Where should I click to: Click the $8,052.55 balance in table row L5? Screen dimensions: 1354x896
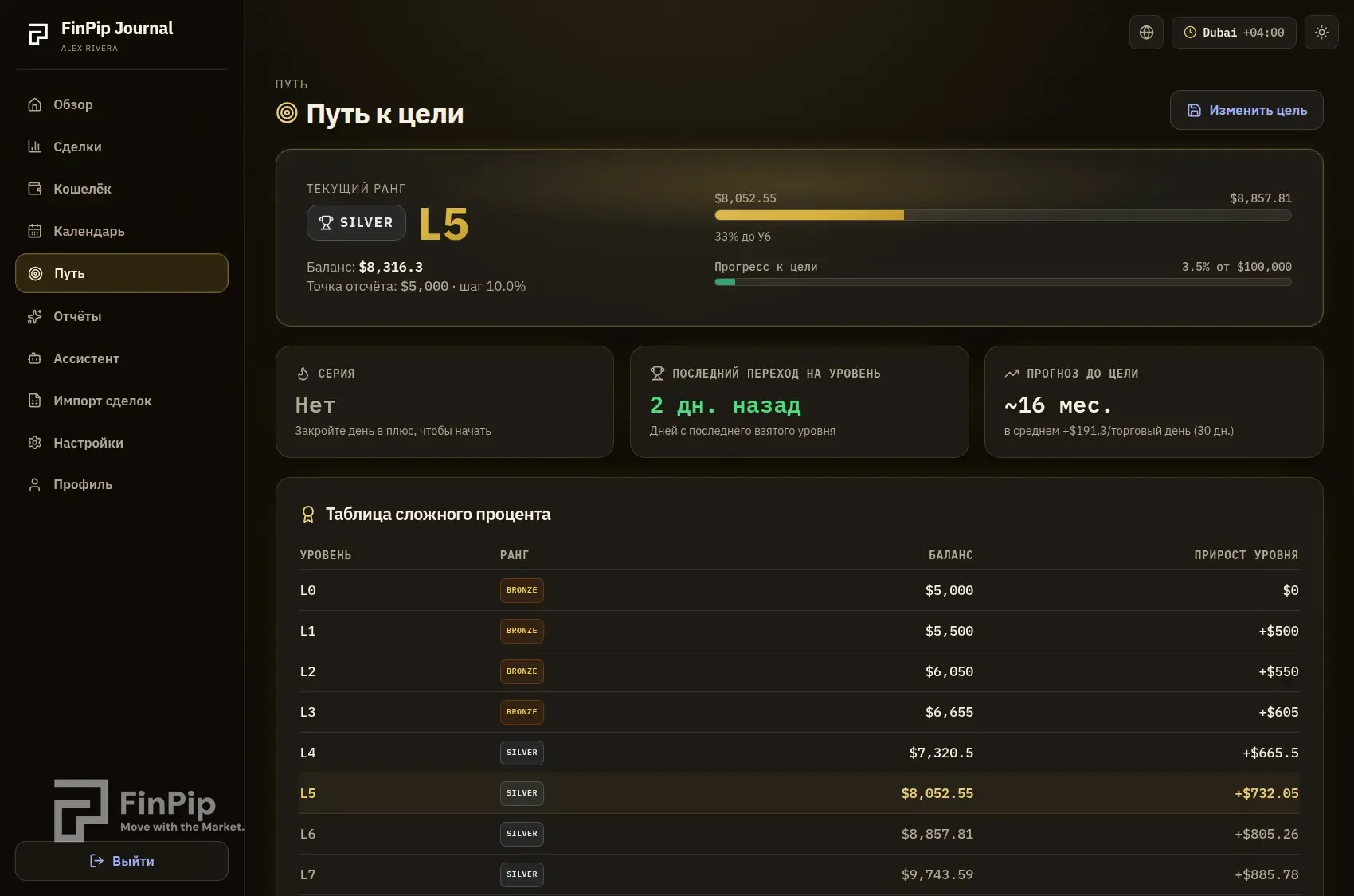(937, 793)
